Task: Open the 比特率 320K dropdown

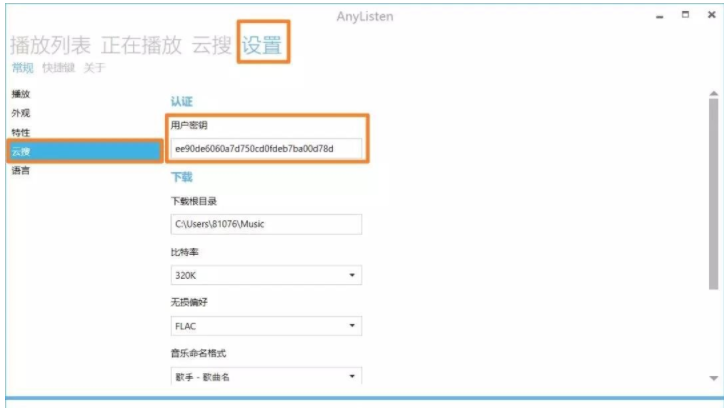Action: coord(266,275)
